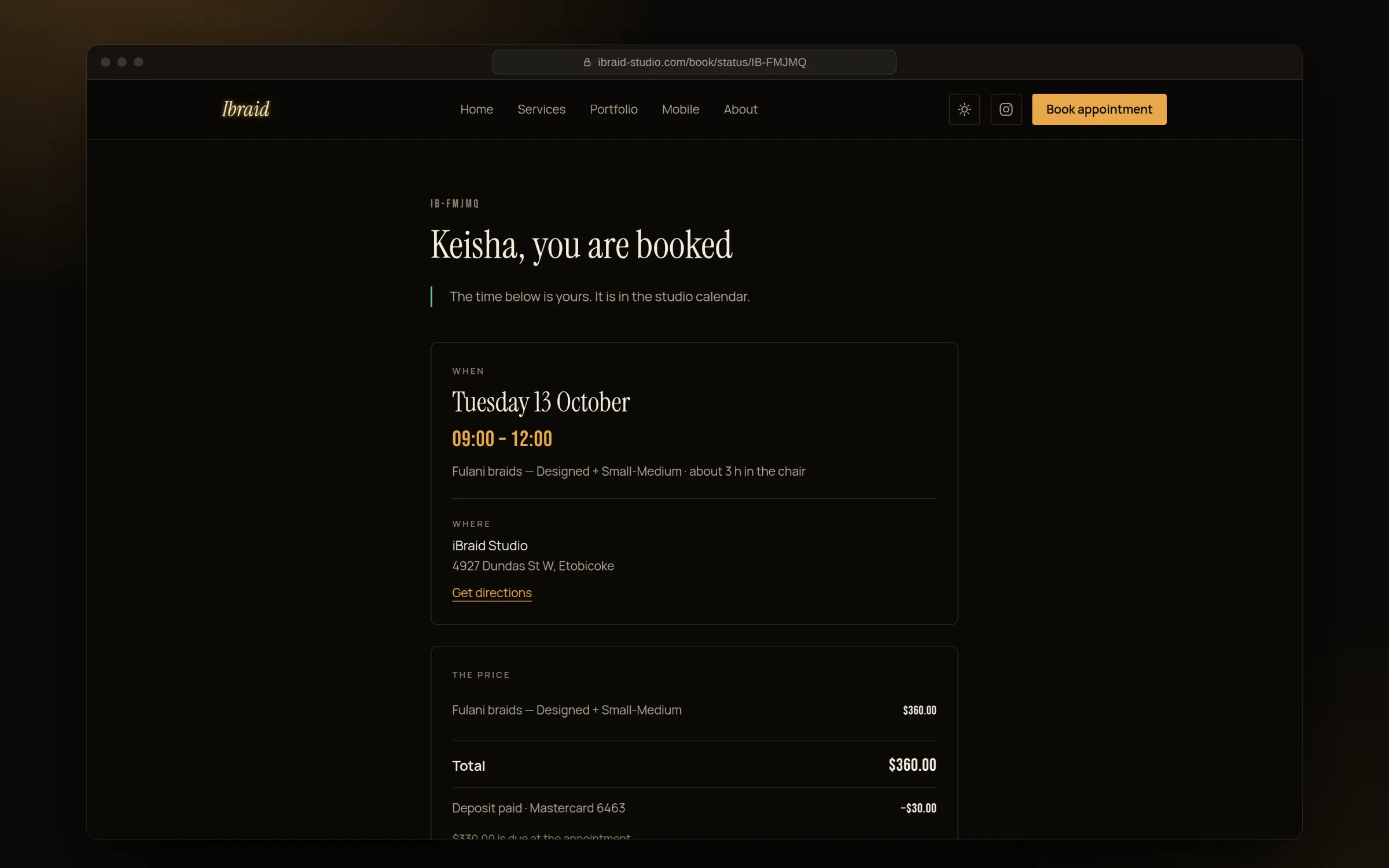Click the −$30.00 deposit amount
Screen dimensions: 1389x868
coord(918,808)
